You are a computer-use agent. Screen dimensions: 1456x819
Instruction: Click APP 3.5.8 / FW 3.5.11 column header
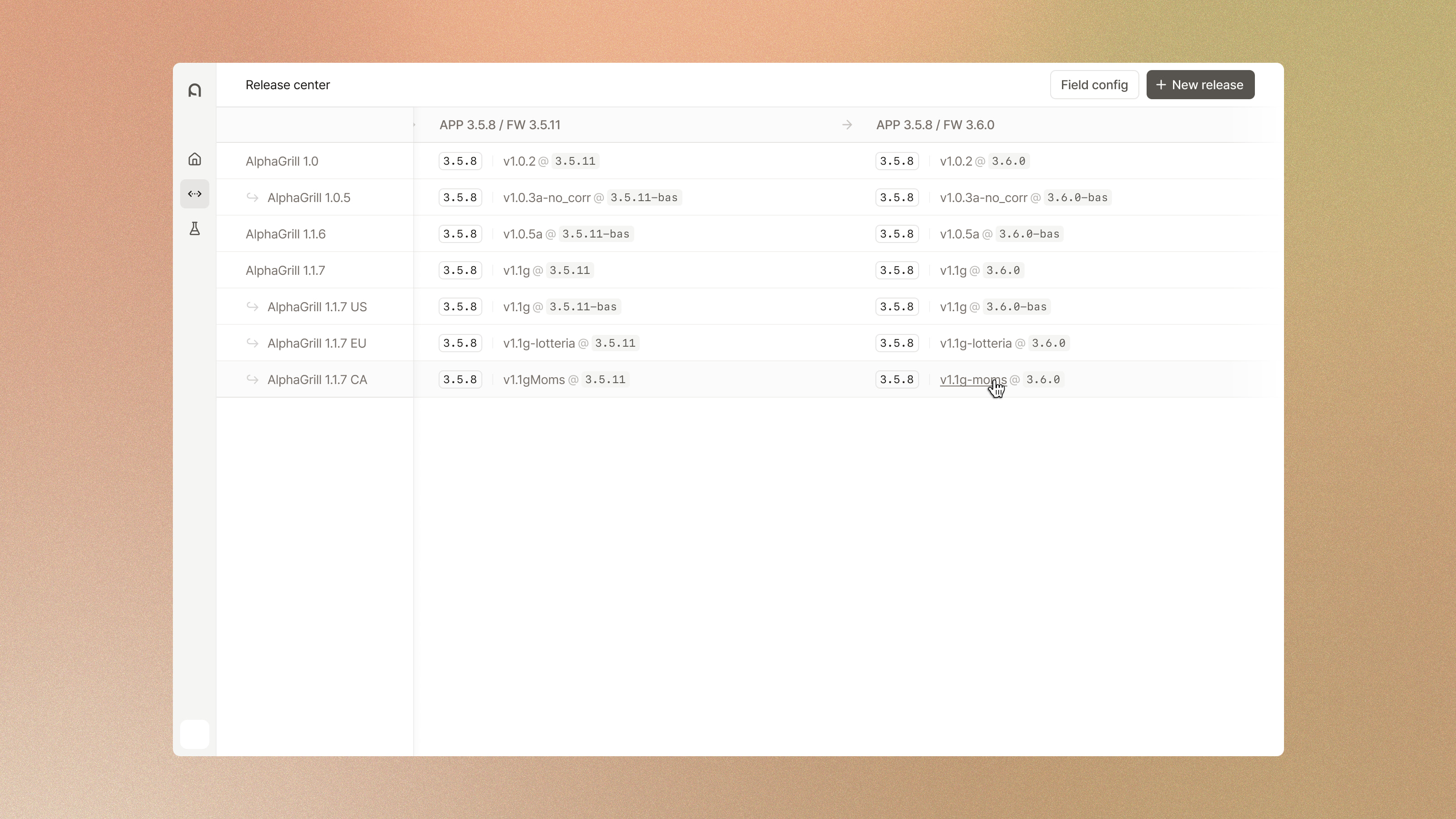pyautogui.click(x=500, y=125)
